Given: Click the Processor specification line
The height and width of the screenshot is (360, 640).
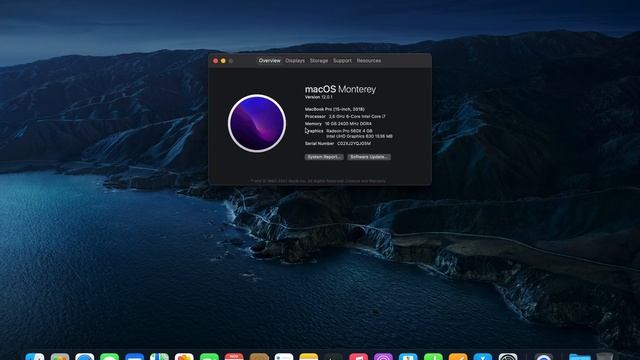Looking at the screenshot, I should tap(345, 116).
